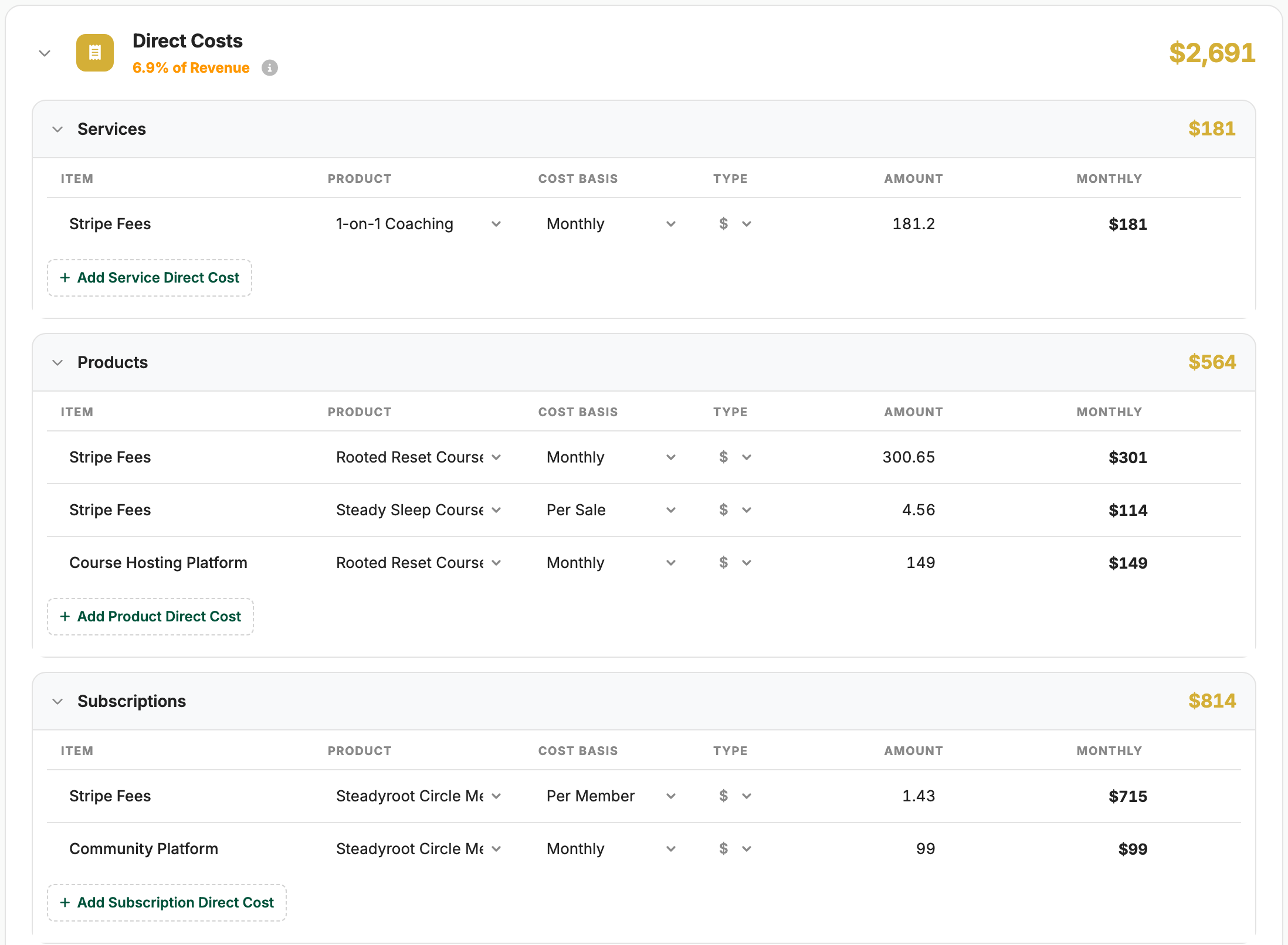Collapse the Direct Costs section chevron
1288x945 pixels.
(x=45, y=53)
